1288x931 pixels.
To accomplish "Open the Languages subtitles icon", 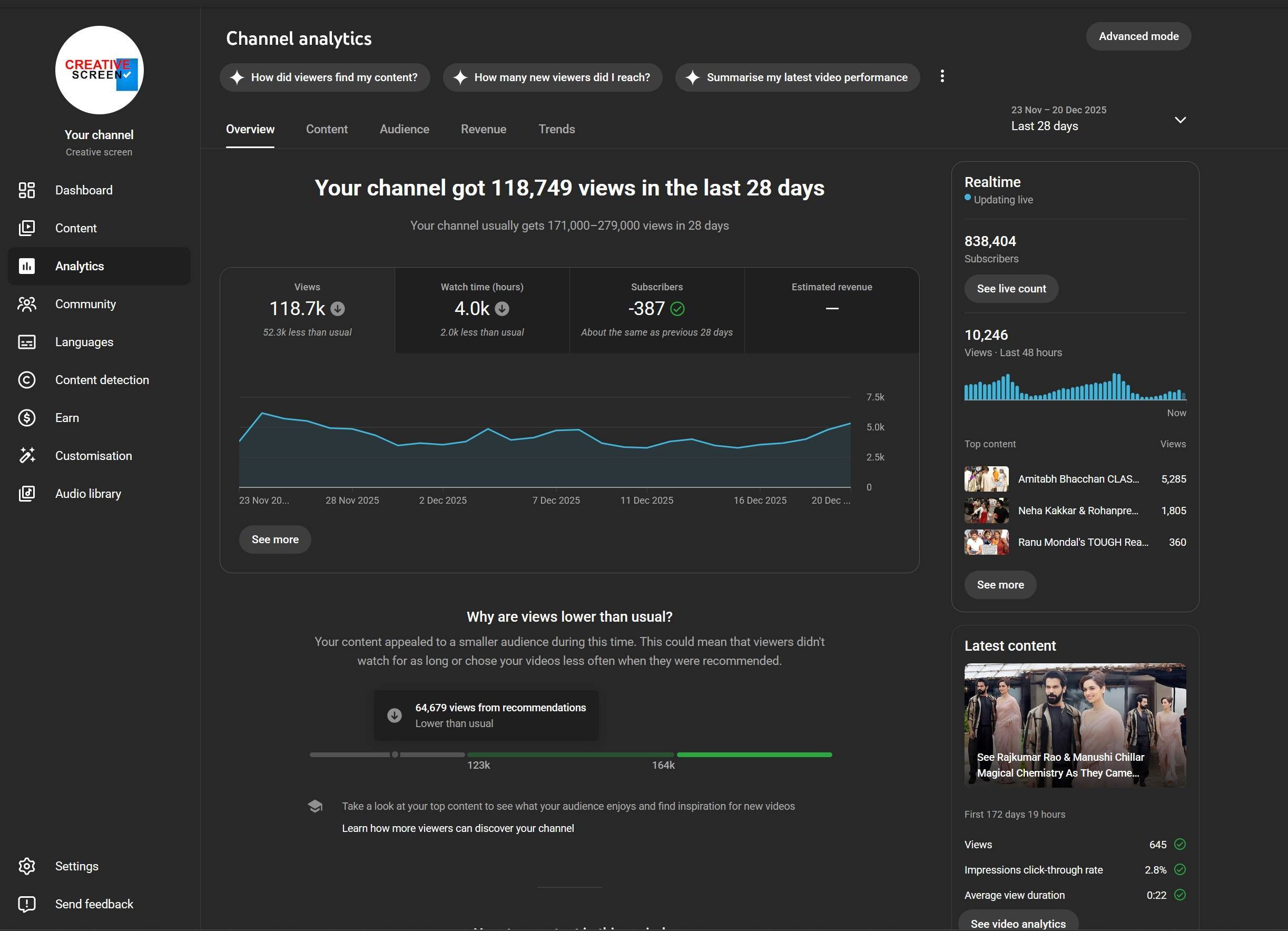I will tap(27, 342).
